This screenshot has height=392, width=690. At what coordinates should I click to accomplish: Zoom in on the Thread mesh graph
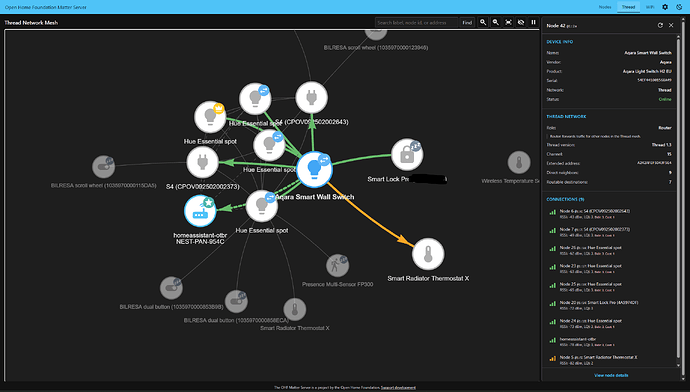pyautogui.click(x=483, y=22)
